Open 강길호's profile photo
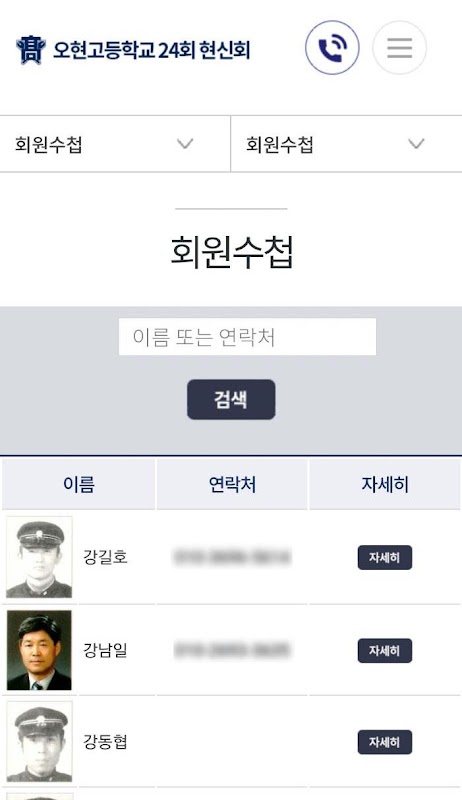 coord(39,557)
